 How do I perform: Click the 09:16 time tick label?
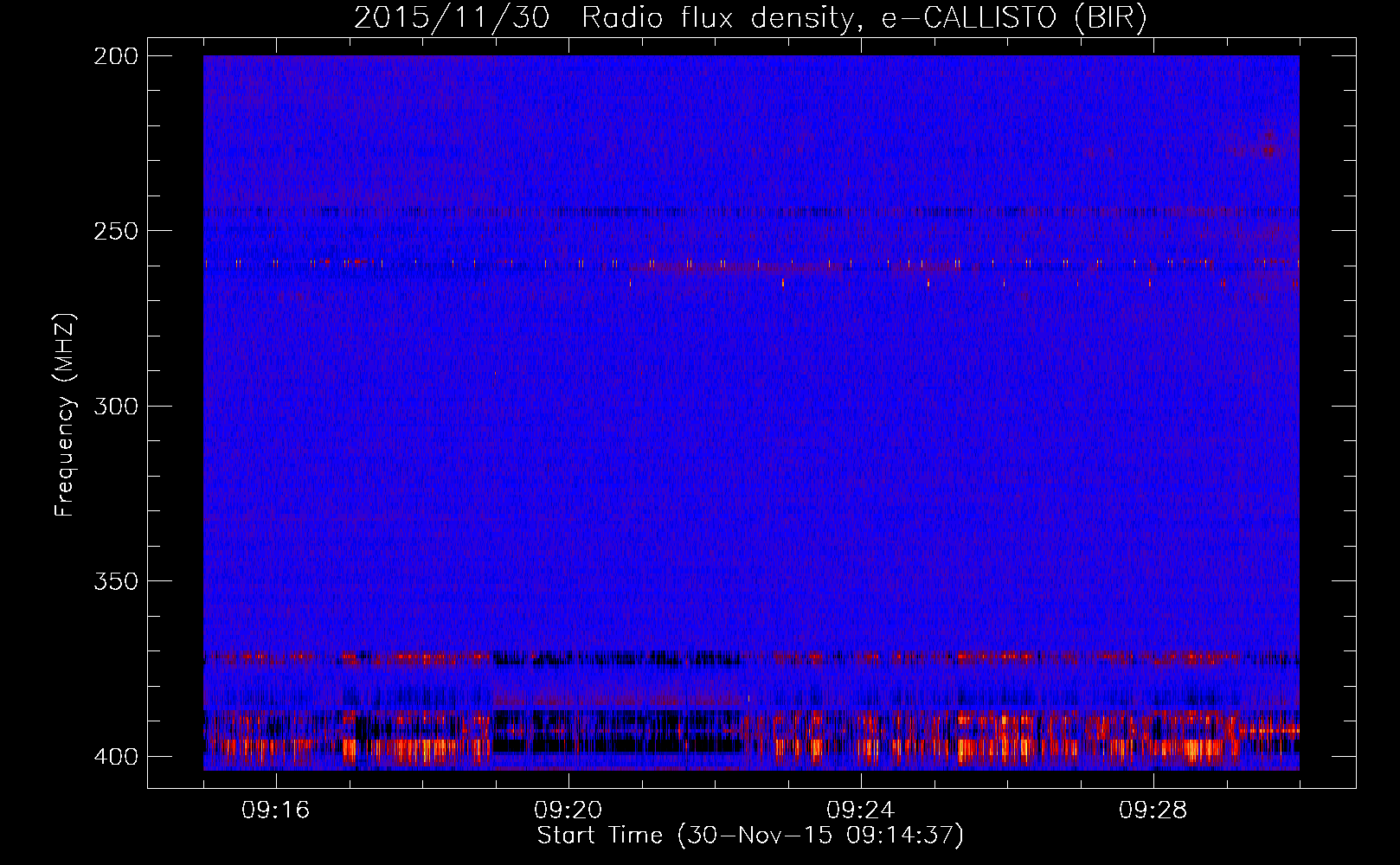click(276, 811)
